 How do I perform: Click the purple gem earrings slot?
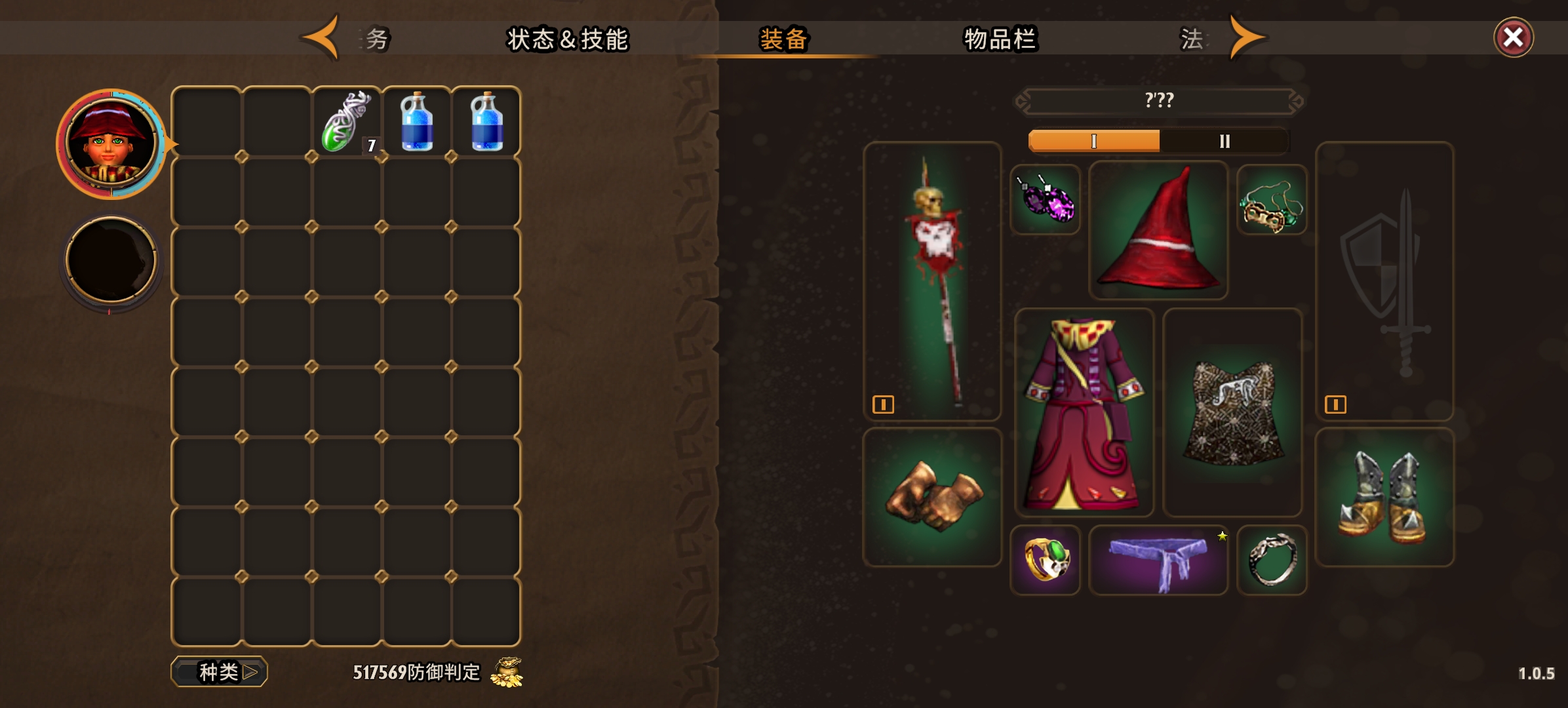point(1046,199)
